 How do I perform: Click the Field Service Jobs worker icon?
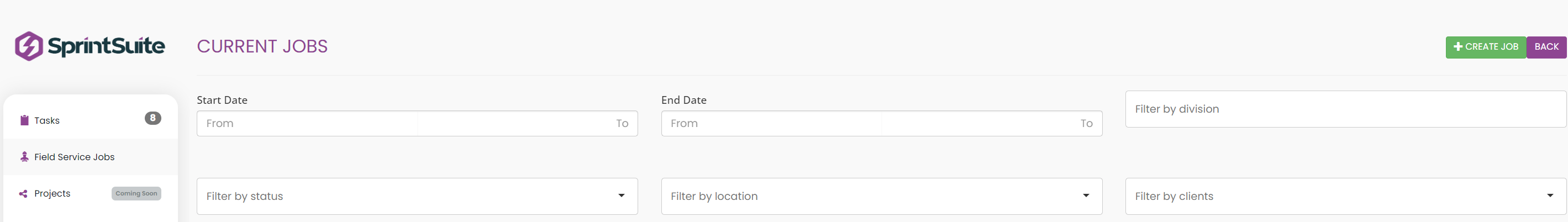tap(24, 157)
